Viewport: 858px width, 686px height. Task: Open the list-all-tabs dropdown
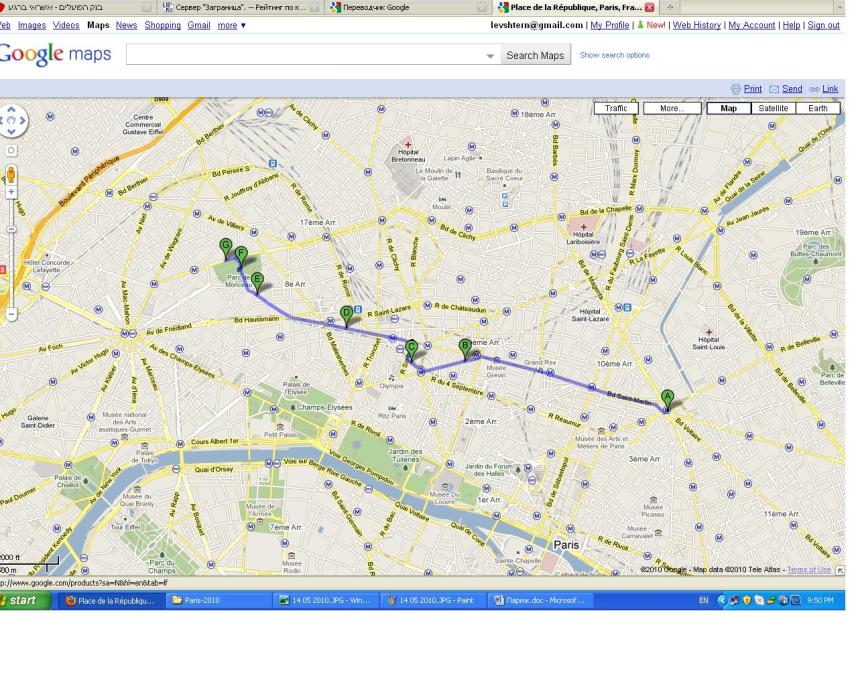click(840, 8)
